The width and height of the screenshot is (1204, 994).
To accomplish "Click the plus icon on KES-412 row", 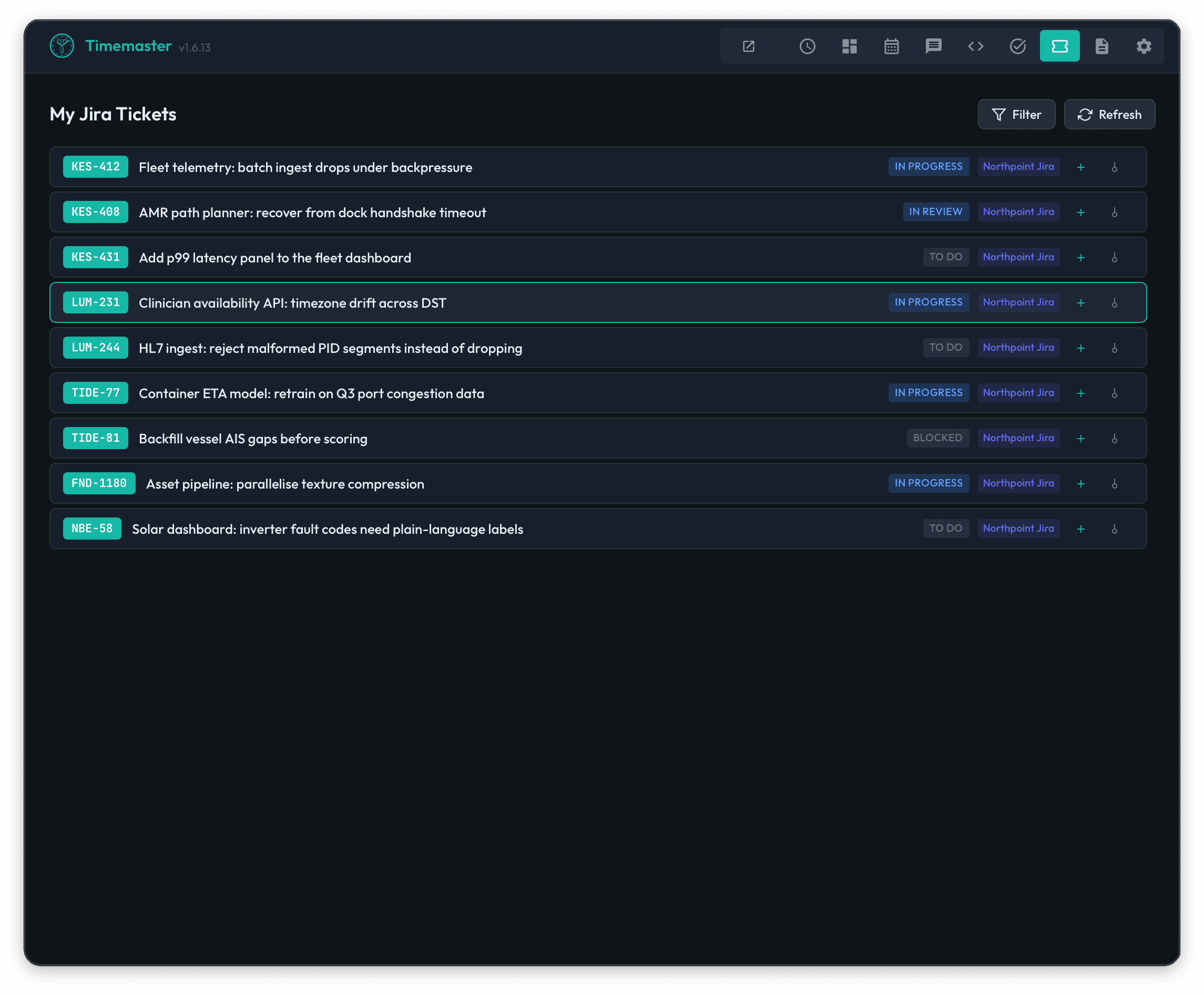I will point(1081,167).
